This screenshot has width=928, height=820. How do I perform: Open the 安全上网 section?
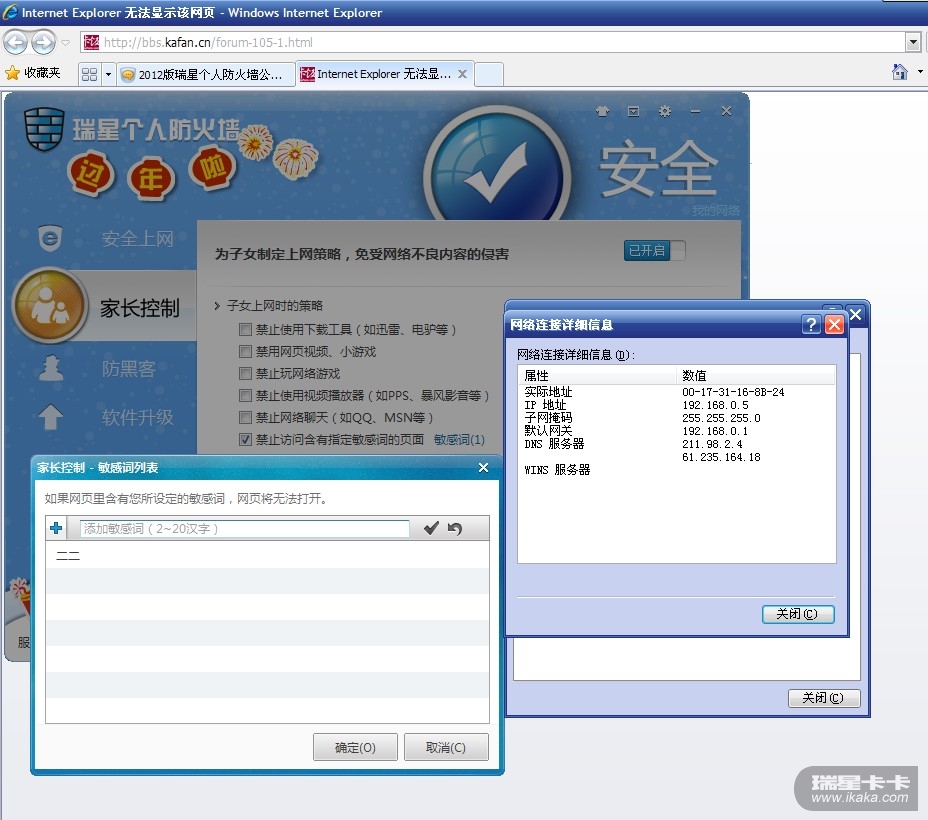pyautogui.click(x=137, y=239)
